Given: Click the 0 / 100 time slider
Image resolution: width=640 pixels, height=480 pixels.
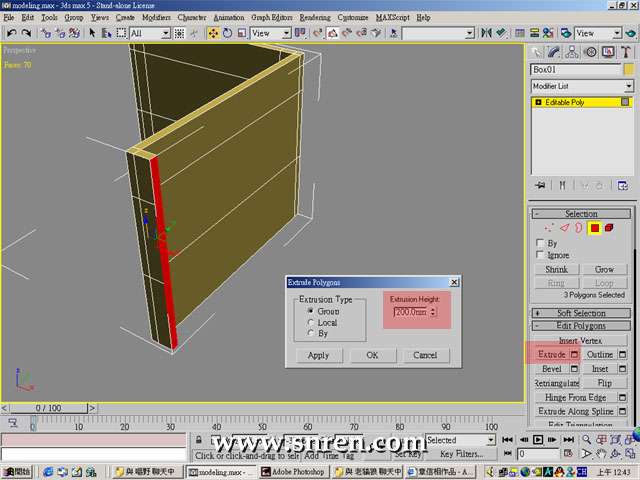Looking at the screenshot, I should (x=48, y=408).
